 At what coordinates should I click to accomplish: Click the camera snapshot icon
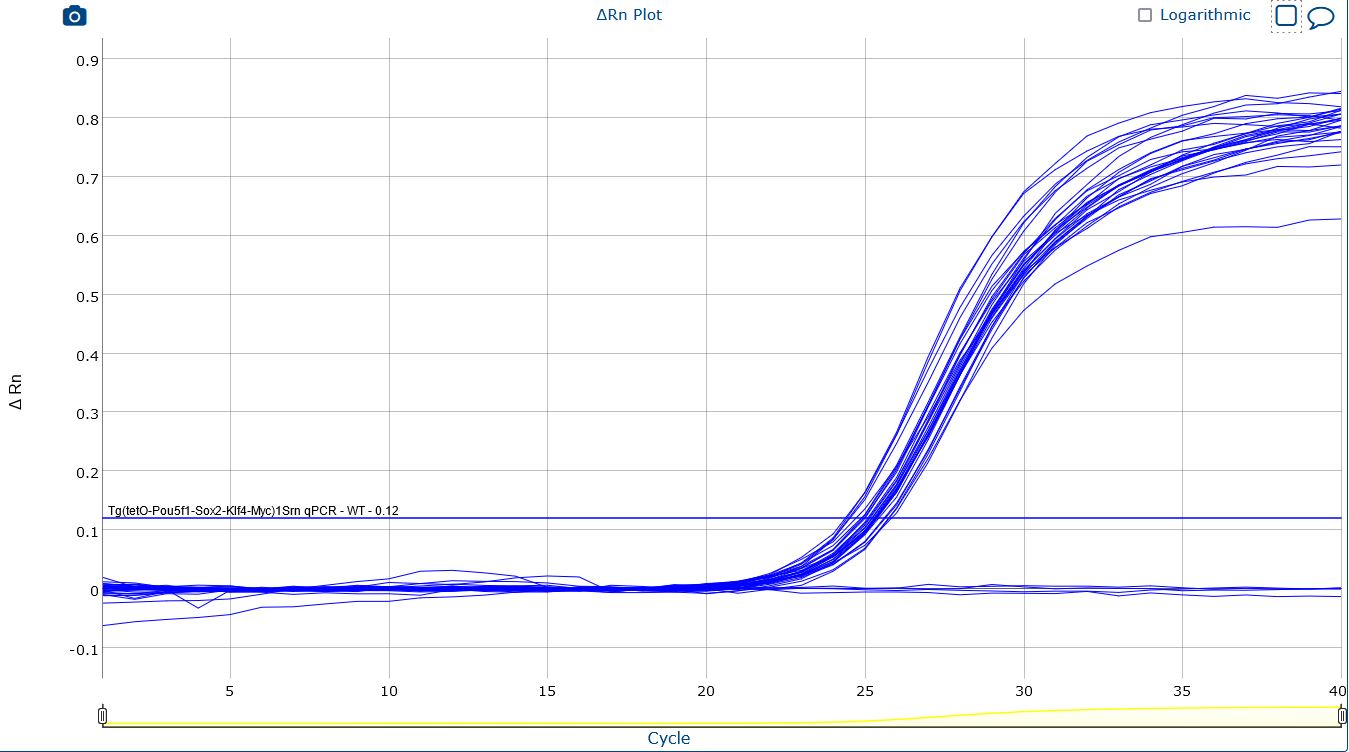click(x=74, y=16)
